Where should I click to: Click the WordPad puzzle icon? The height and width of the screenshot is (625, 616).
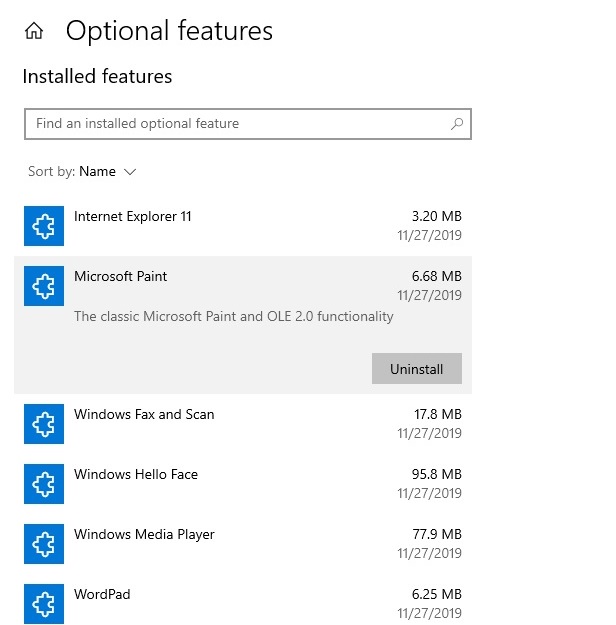tap(44, 604)
